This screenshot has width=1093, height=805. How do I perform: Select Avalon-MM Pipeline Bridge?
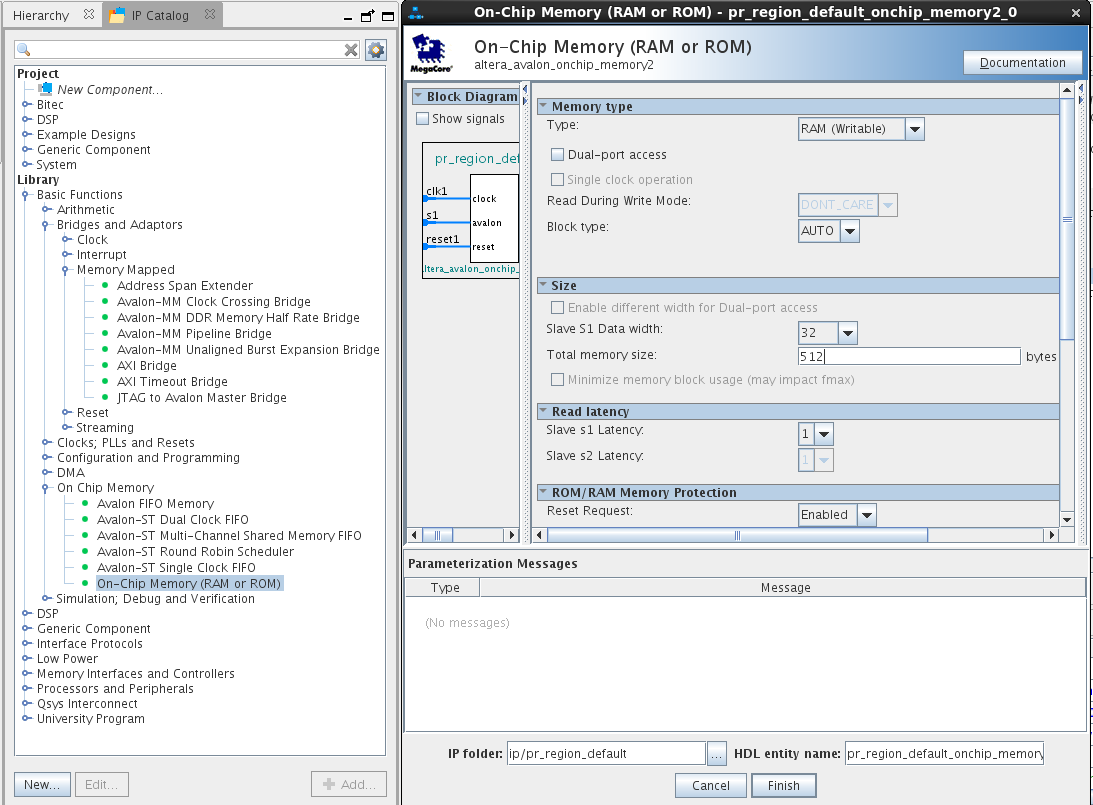click(x=194, y=333)
